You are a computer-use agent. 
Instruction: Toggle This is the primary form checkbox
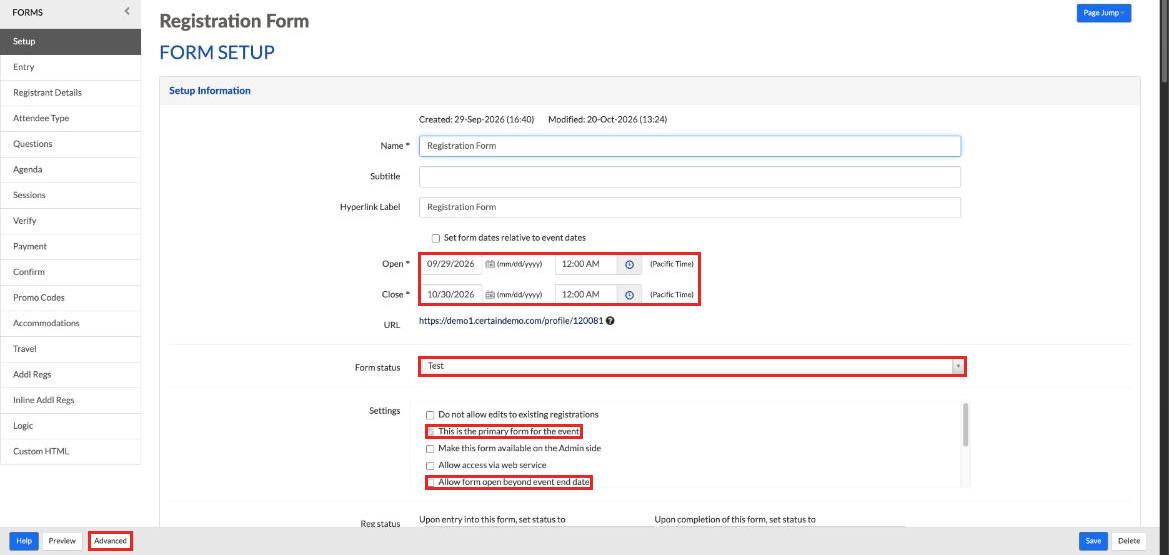click(429, 431)
